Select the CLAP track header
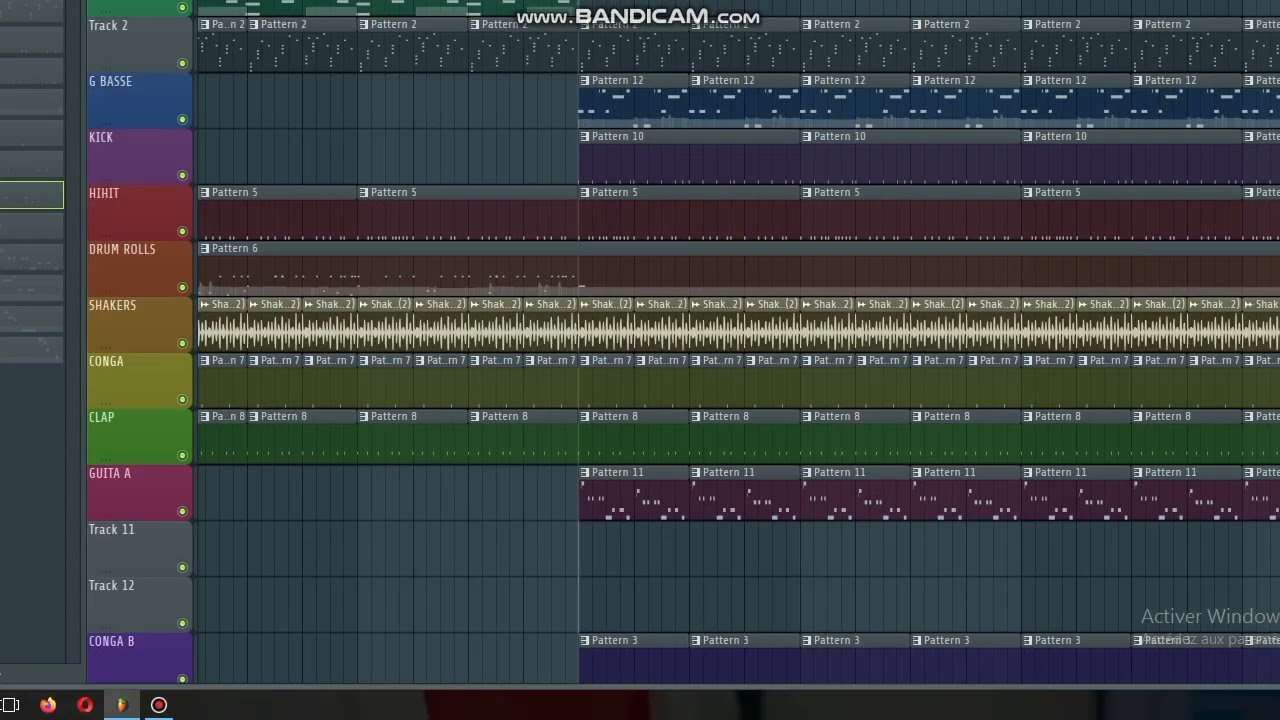 point(139,437)
